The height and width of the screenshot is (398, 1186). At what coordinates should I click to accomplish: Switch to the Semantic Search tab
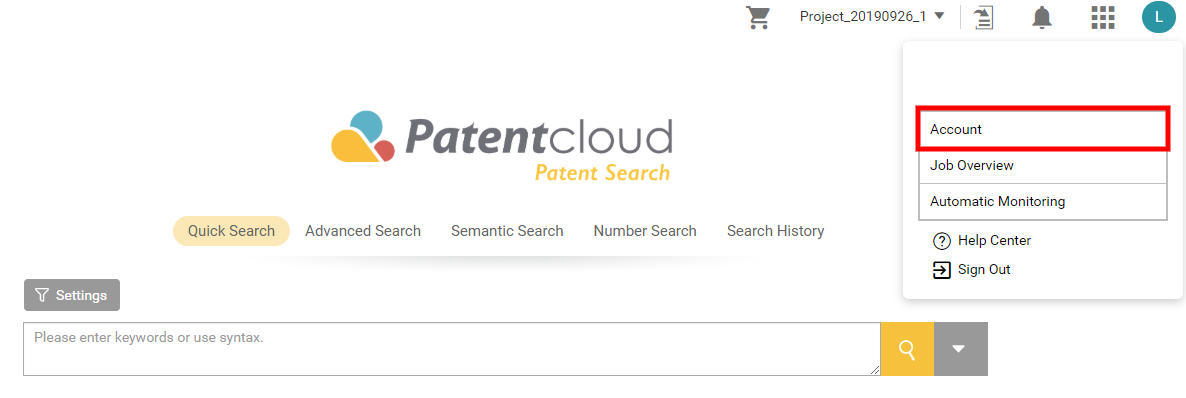pos(507,231)
